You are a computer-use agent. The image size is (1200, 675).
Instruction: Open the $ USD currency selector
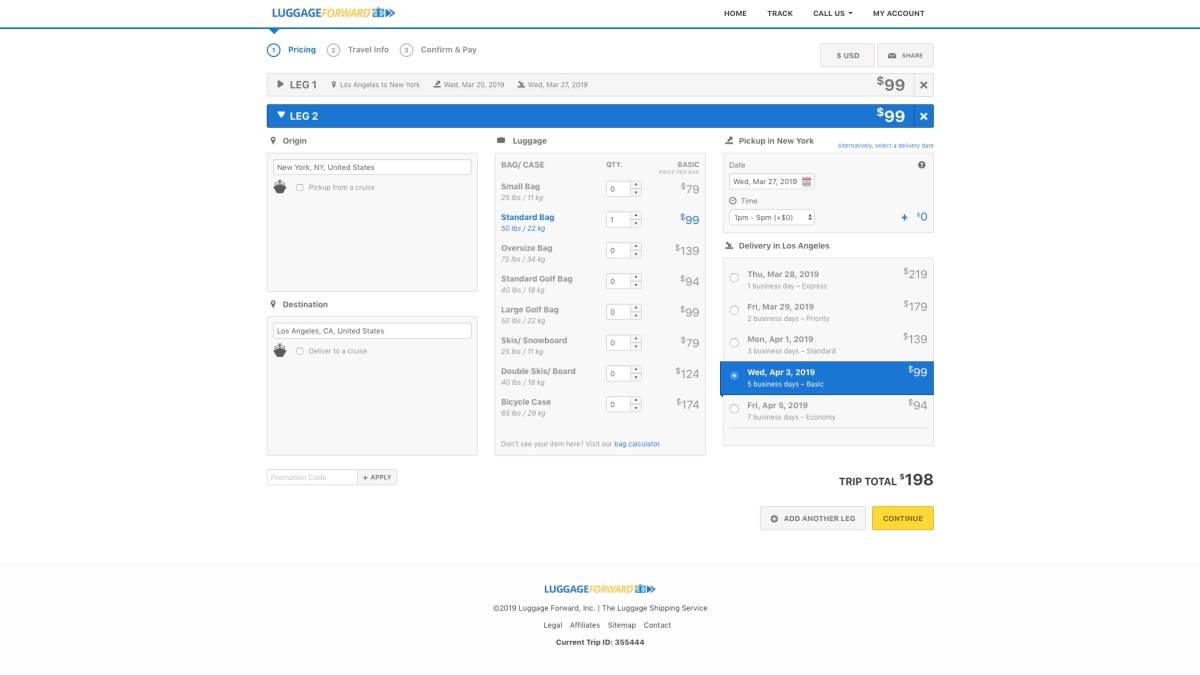click(848, 55)
